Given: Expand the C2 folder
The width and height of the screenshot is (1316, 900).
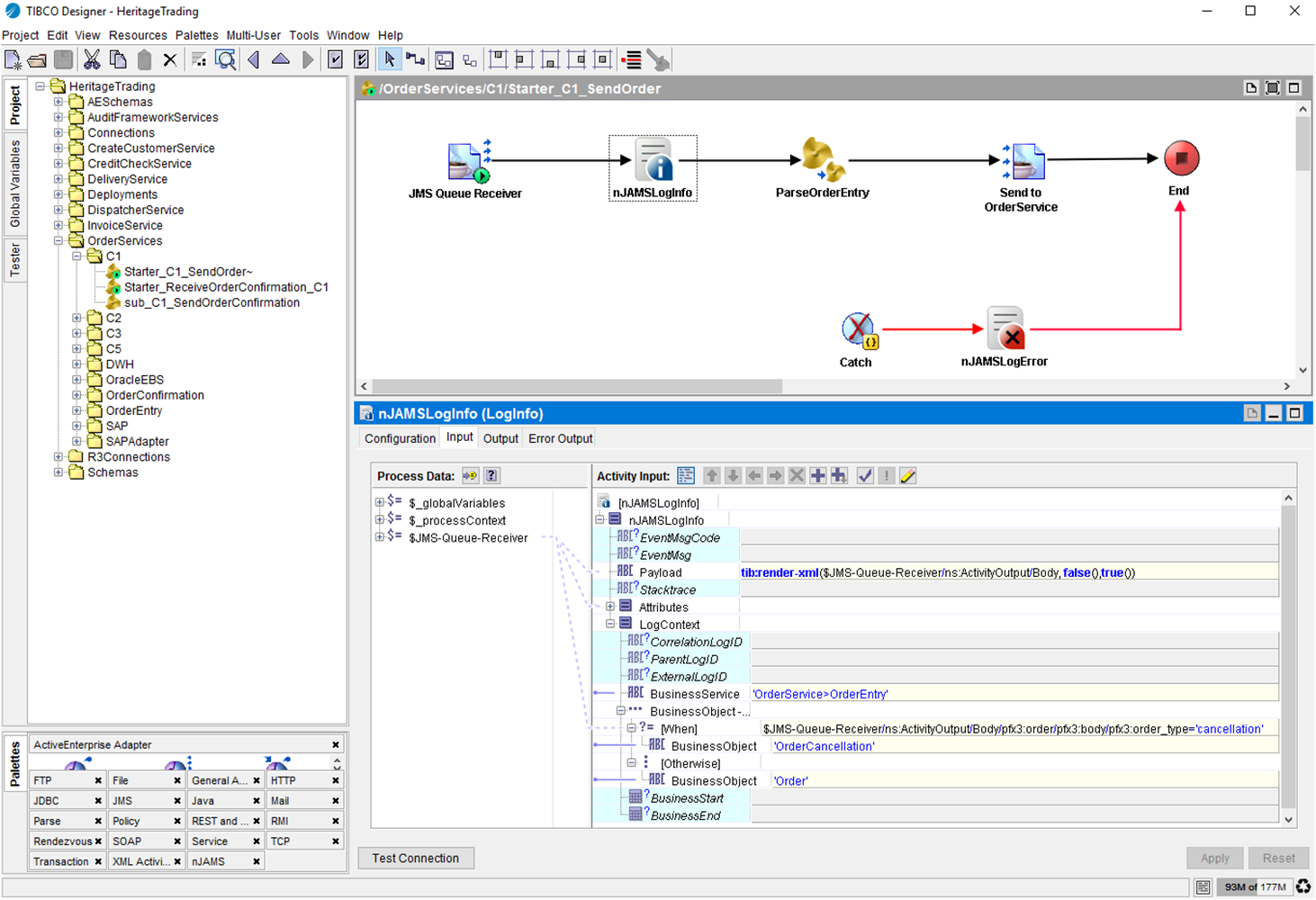Looking at the screenshot, I should pyautogui.click(x=77, y=318).
